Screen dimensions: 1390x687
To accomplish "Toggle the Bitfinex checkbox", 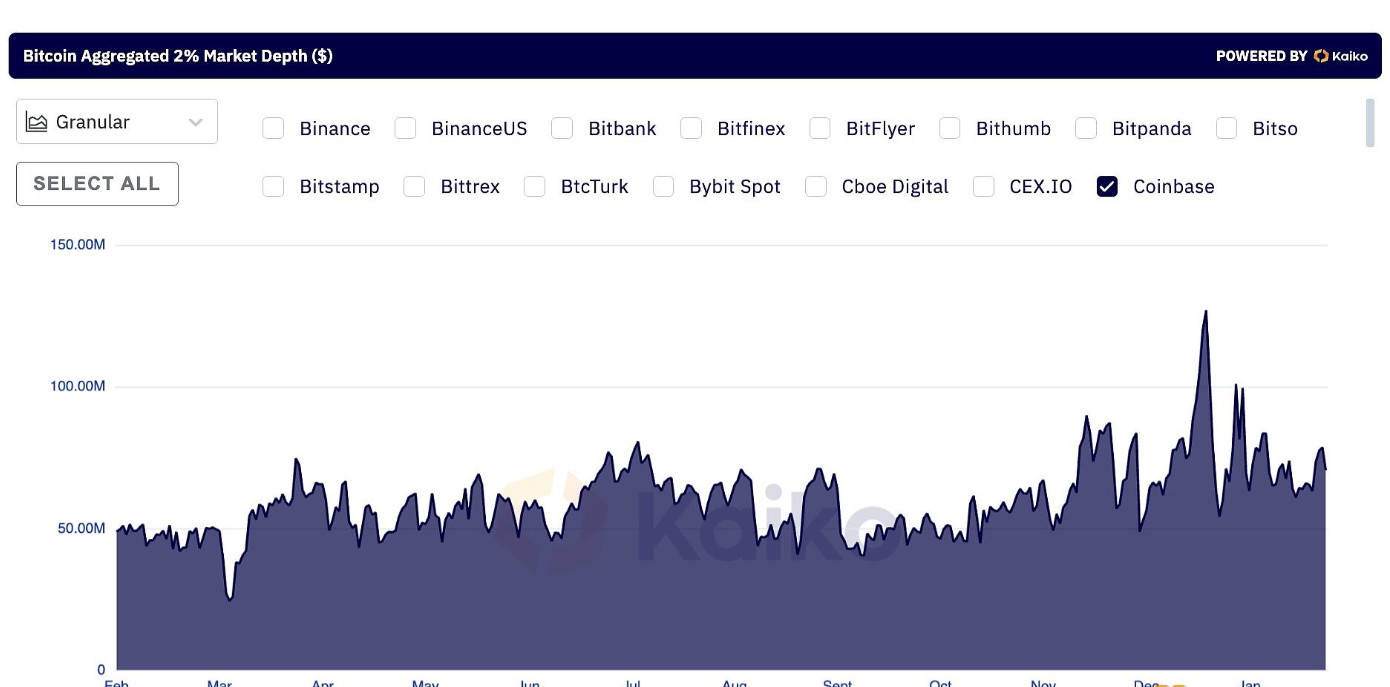I will (691, 128).
